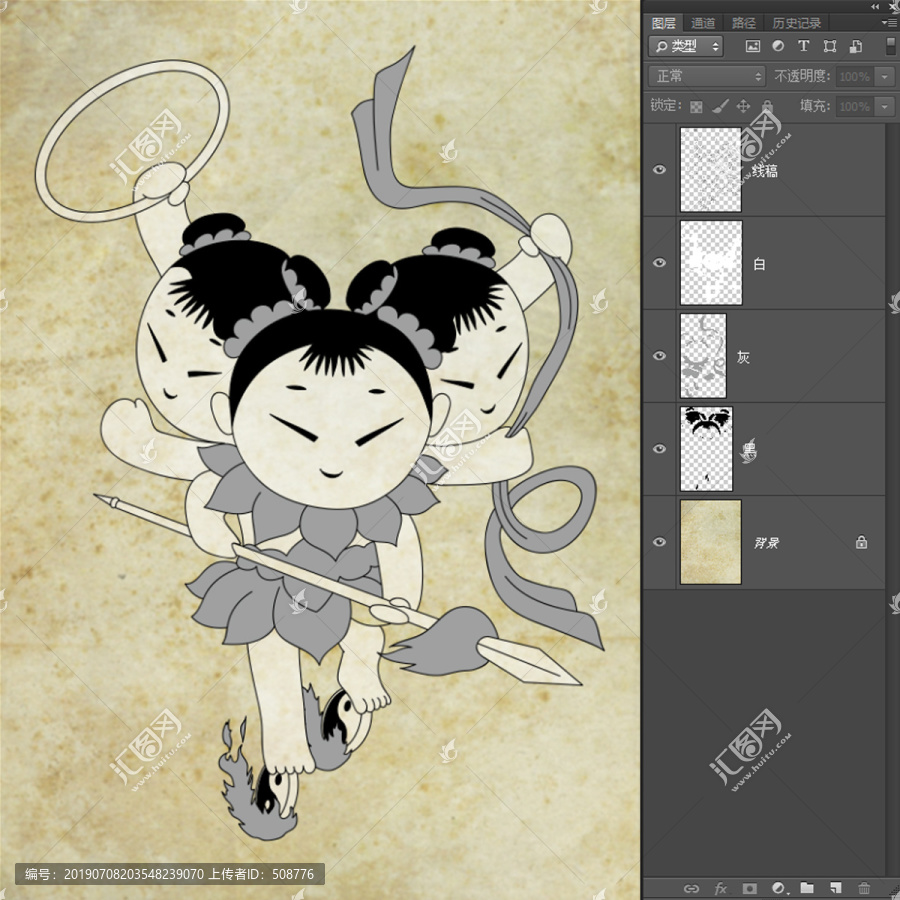Toggle the layer filtering on/off switch
Image resolution: width=900 pixels, height=900 pixels.
point(890,46)
